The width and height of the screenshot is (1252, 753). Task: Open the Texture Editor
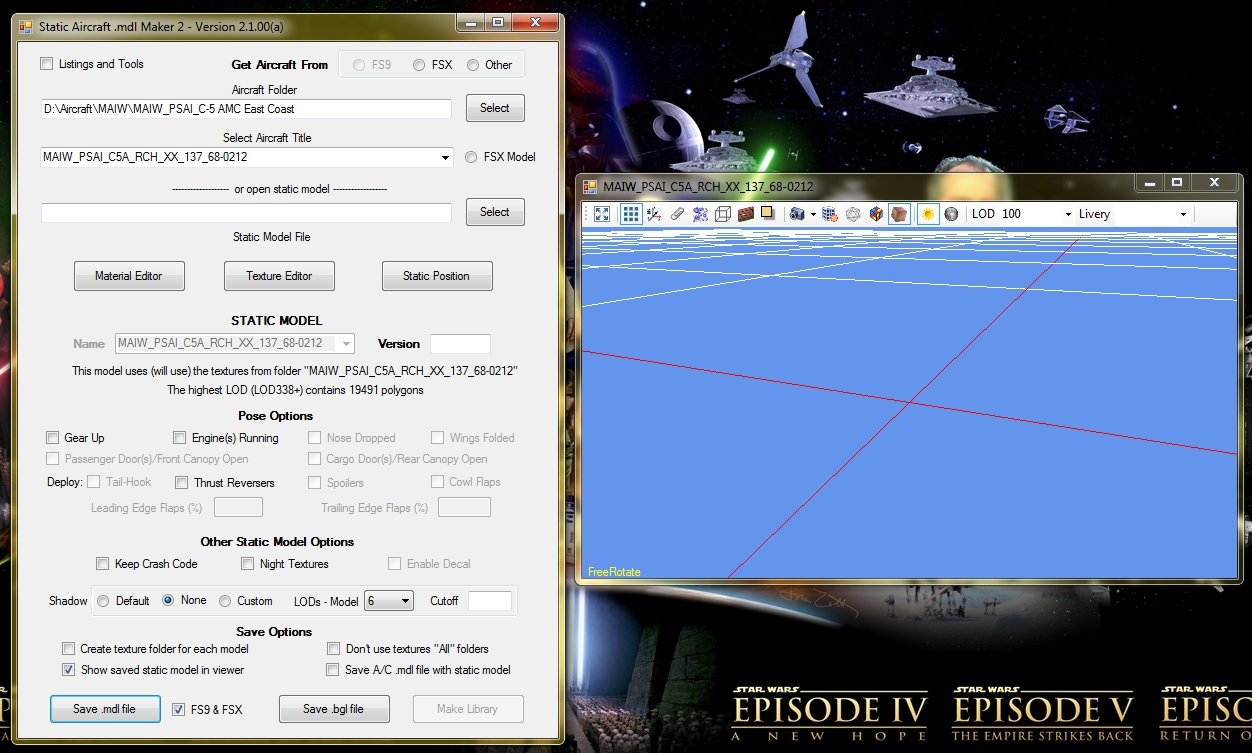click(279, 276)
